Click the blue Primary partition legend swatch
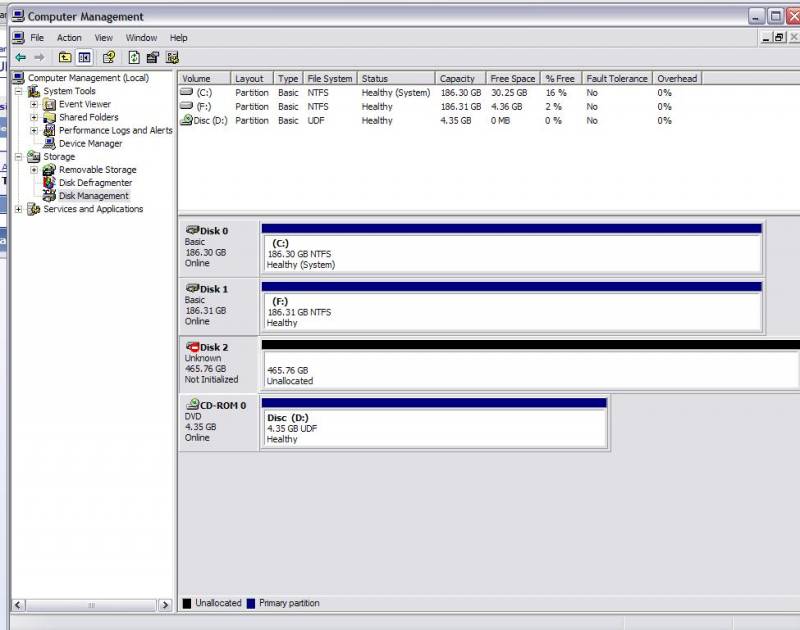The height and width of the screenshot is (630, 800). point(251,603)
